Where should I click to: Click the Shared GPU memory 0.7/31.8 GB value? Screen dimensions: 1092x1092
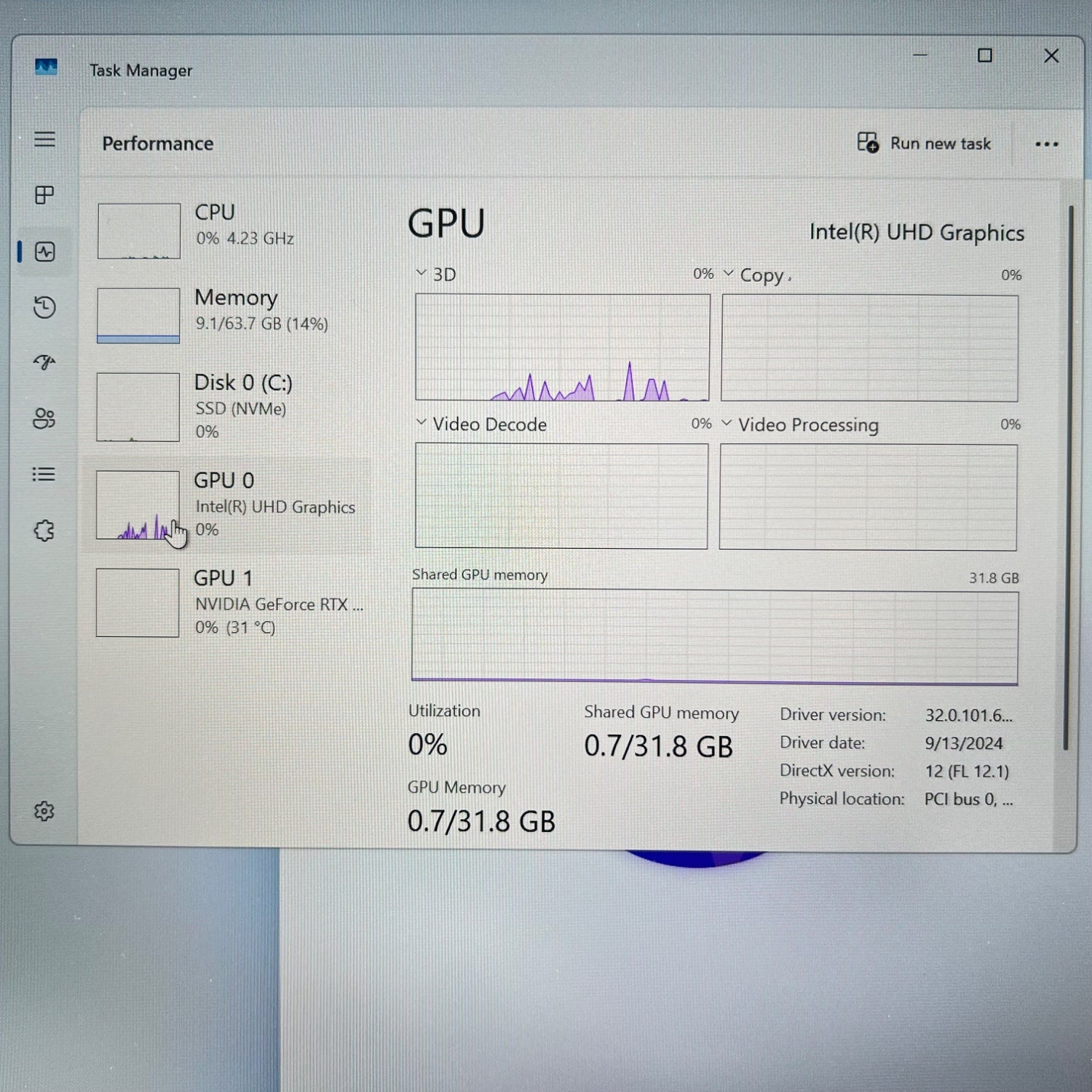[659, 747]
